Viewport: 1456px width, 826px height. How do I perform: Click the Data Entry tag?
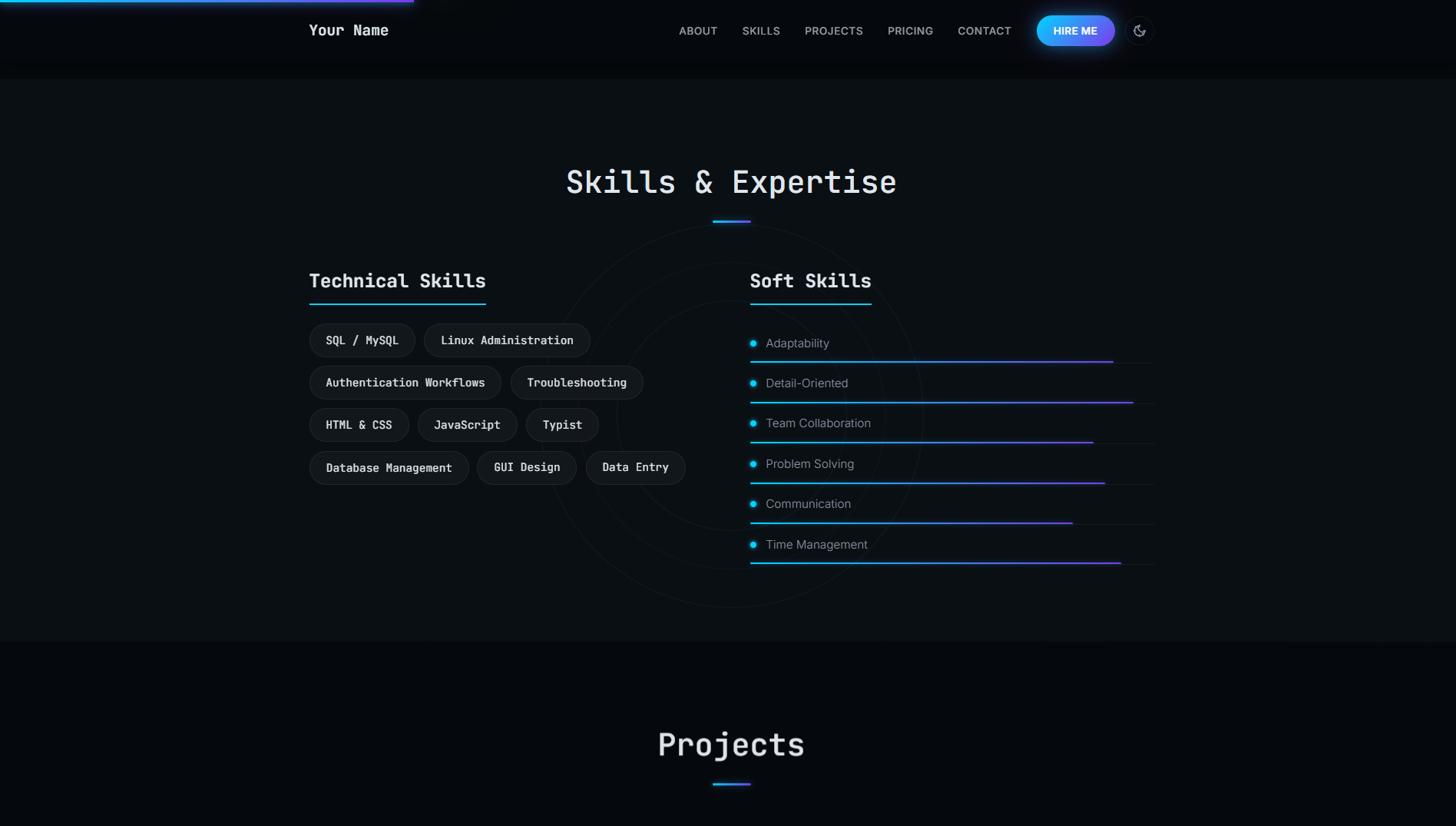[x=635, y=468]
